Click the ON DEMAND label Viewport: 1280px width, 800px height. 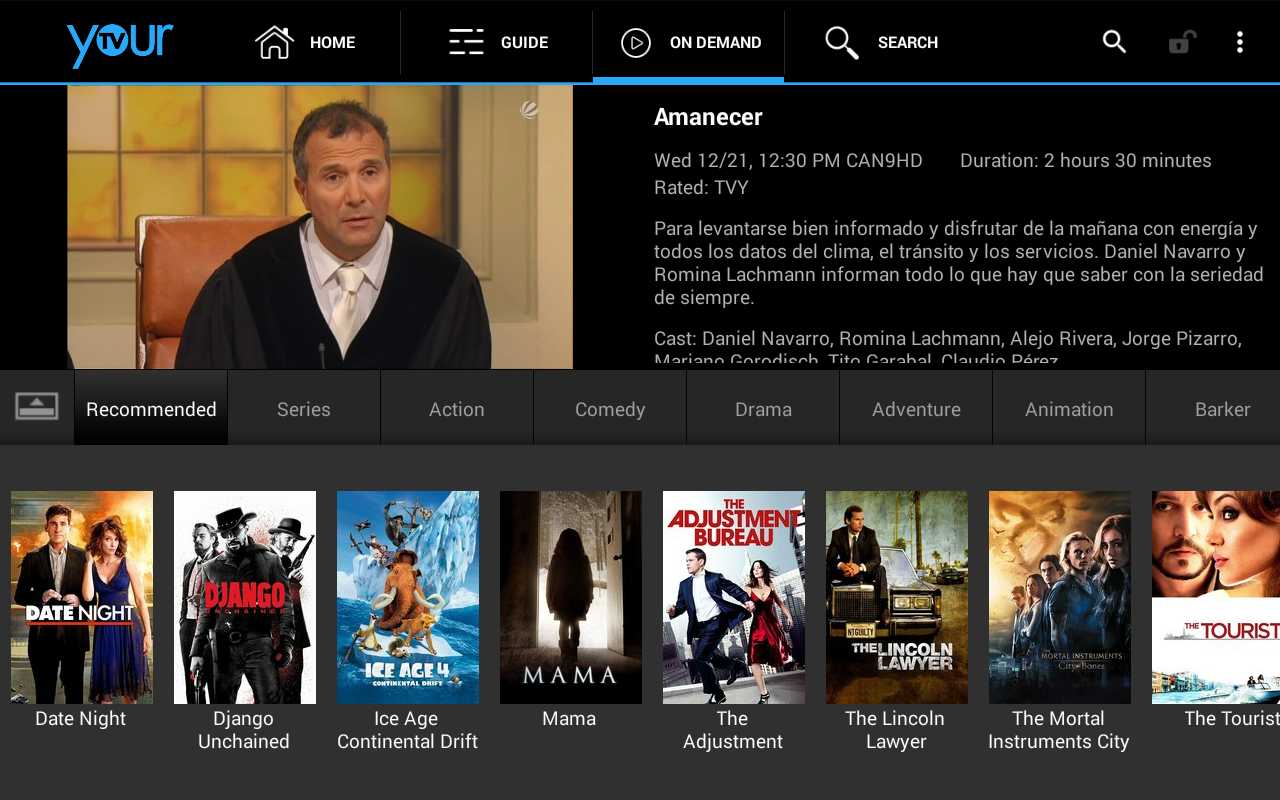coord(716,43)
